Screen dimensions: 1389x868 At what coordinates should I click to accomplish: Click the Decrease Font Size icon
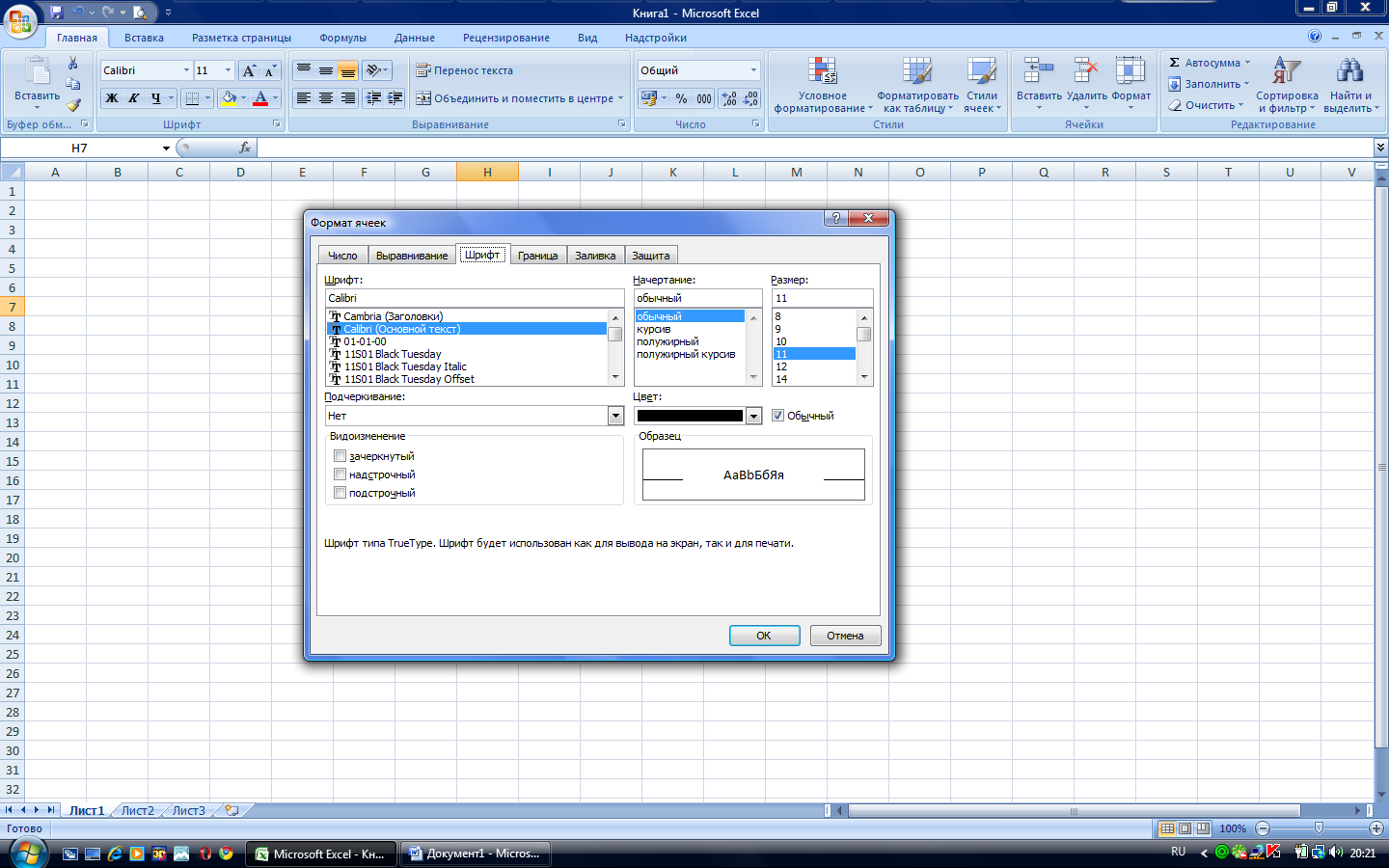coord(270,70)
